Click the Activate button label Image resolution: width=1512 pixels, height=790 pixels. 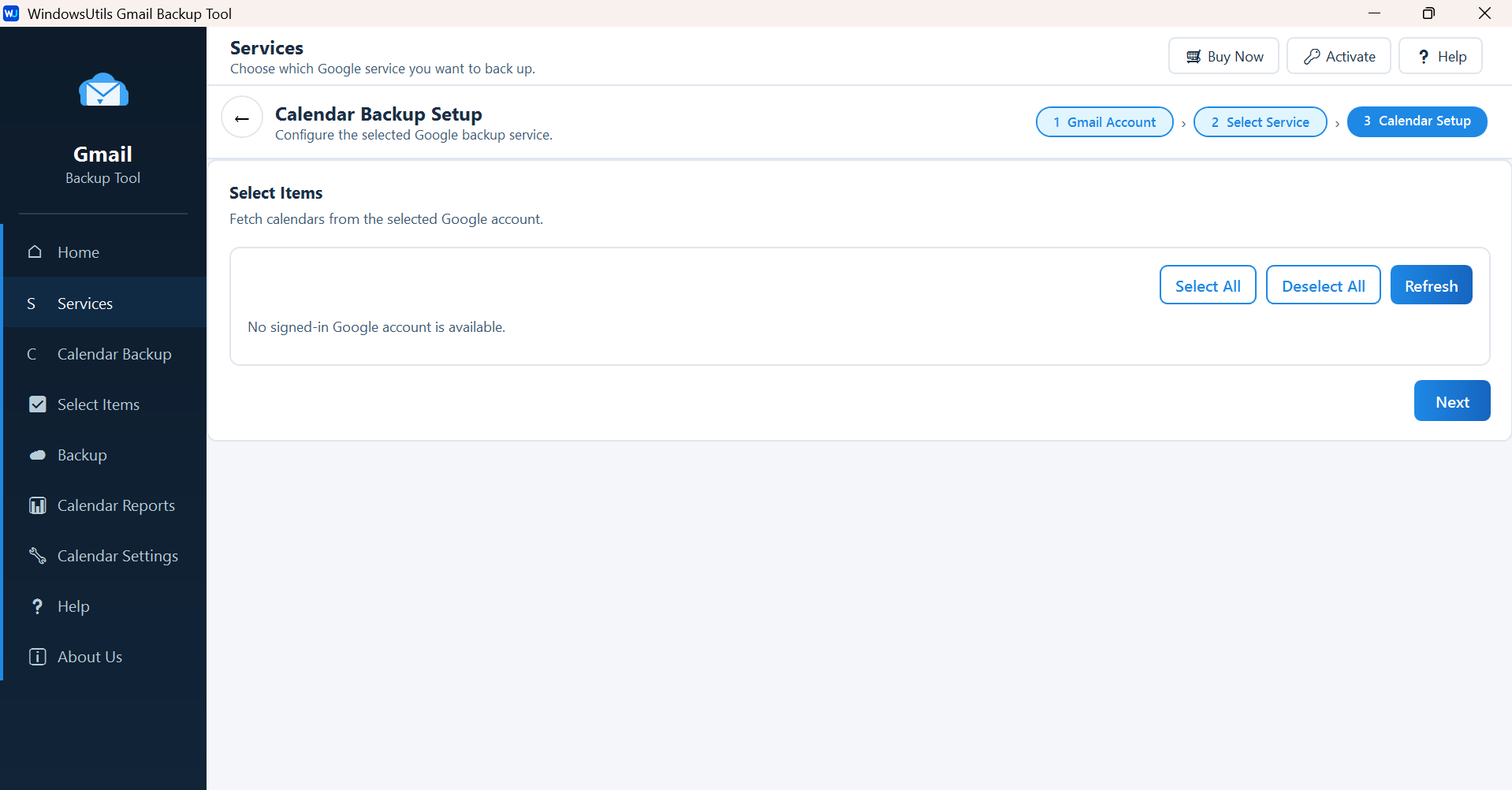coord(1350,57)
